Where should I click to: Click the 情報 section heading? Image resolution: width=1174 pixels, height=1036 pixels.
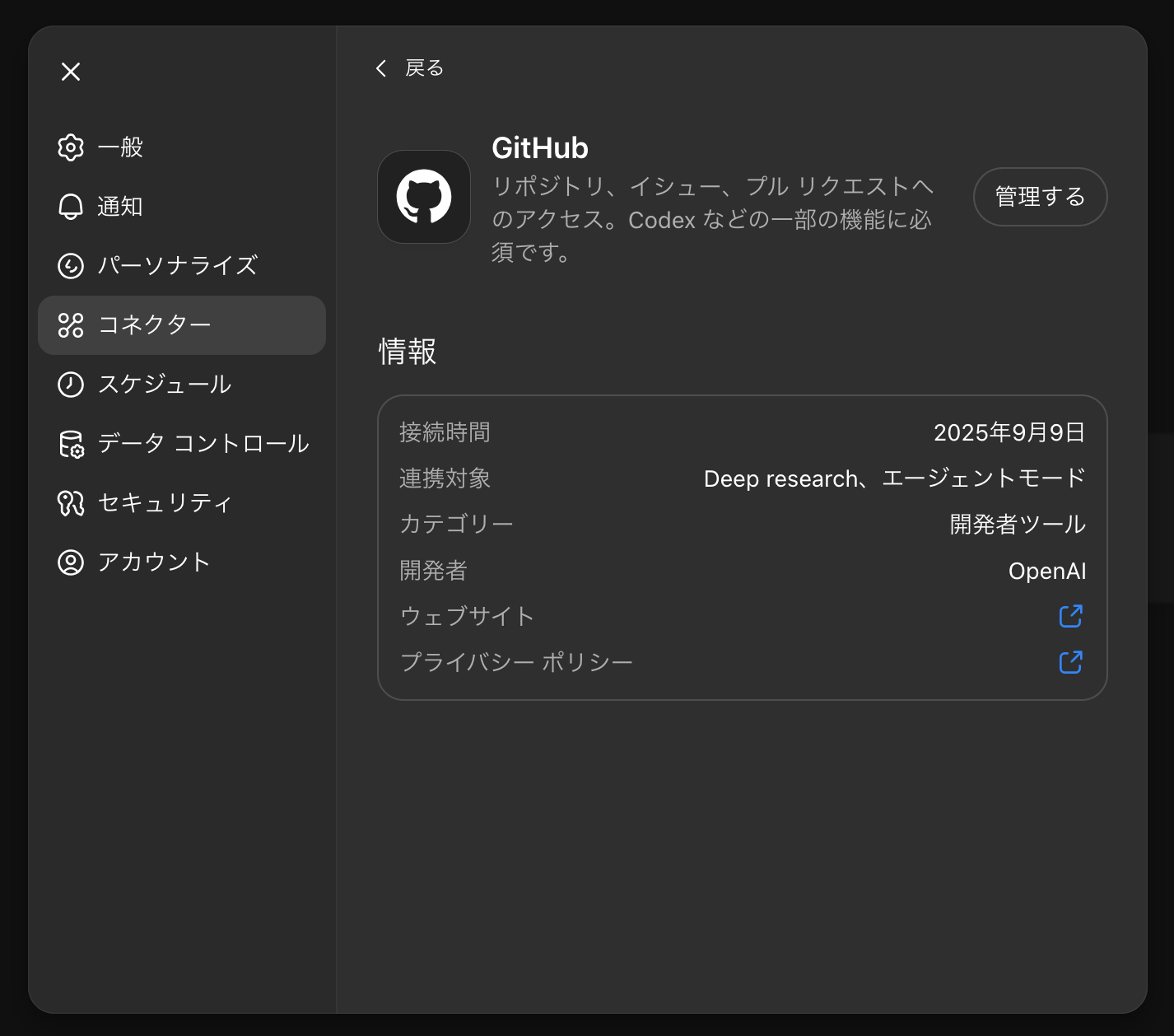(408, 352)
